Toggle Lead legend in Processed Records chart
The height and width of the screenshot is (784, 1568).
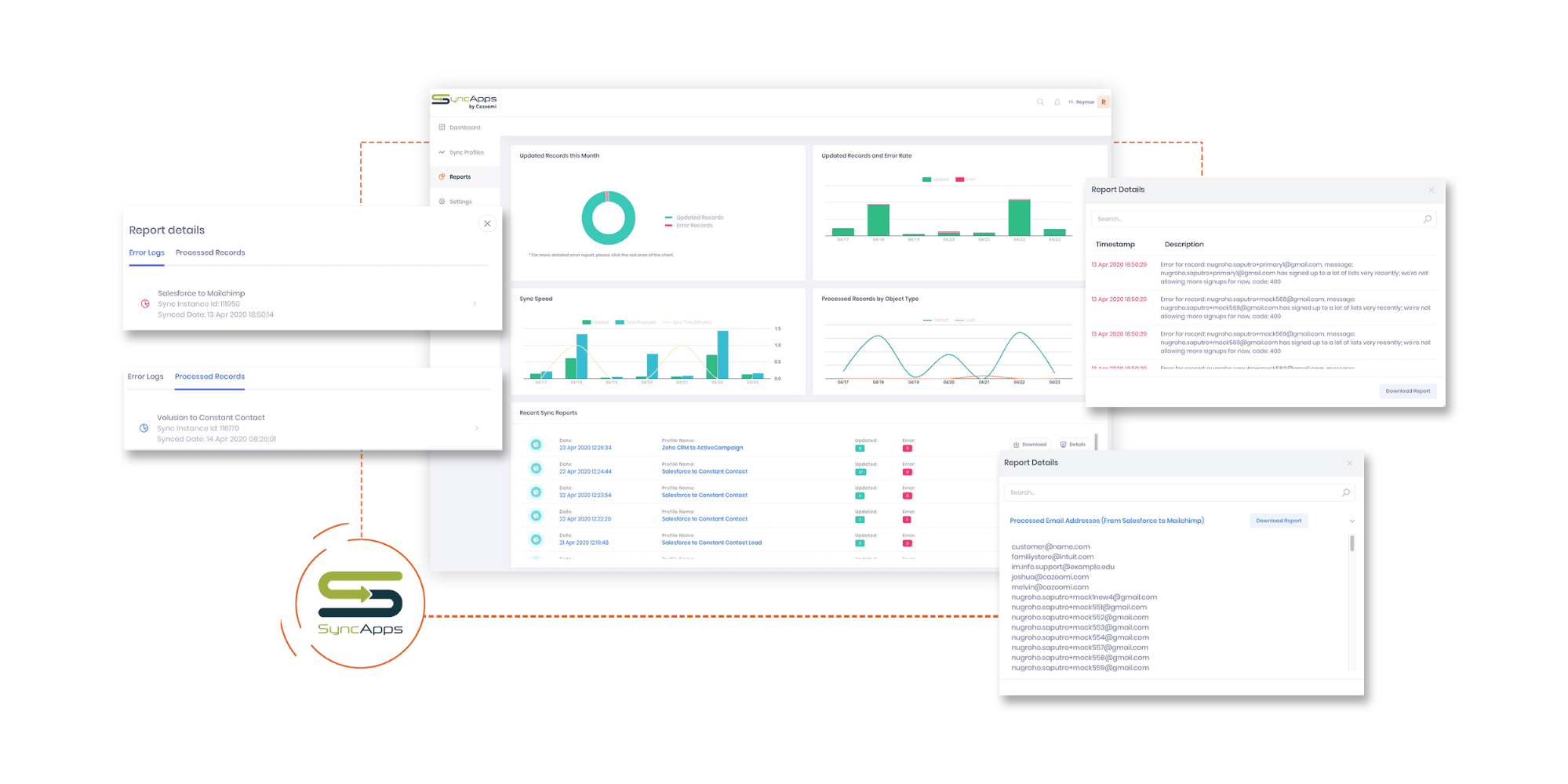pos(965,320)
